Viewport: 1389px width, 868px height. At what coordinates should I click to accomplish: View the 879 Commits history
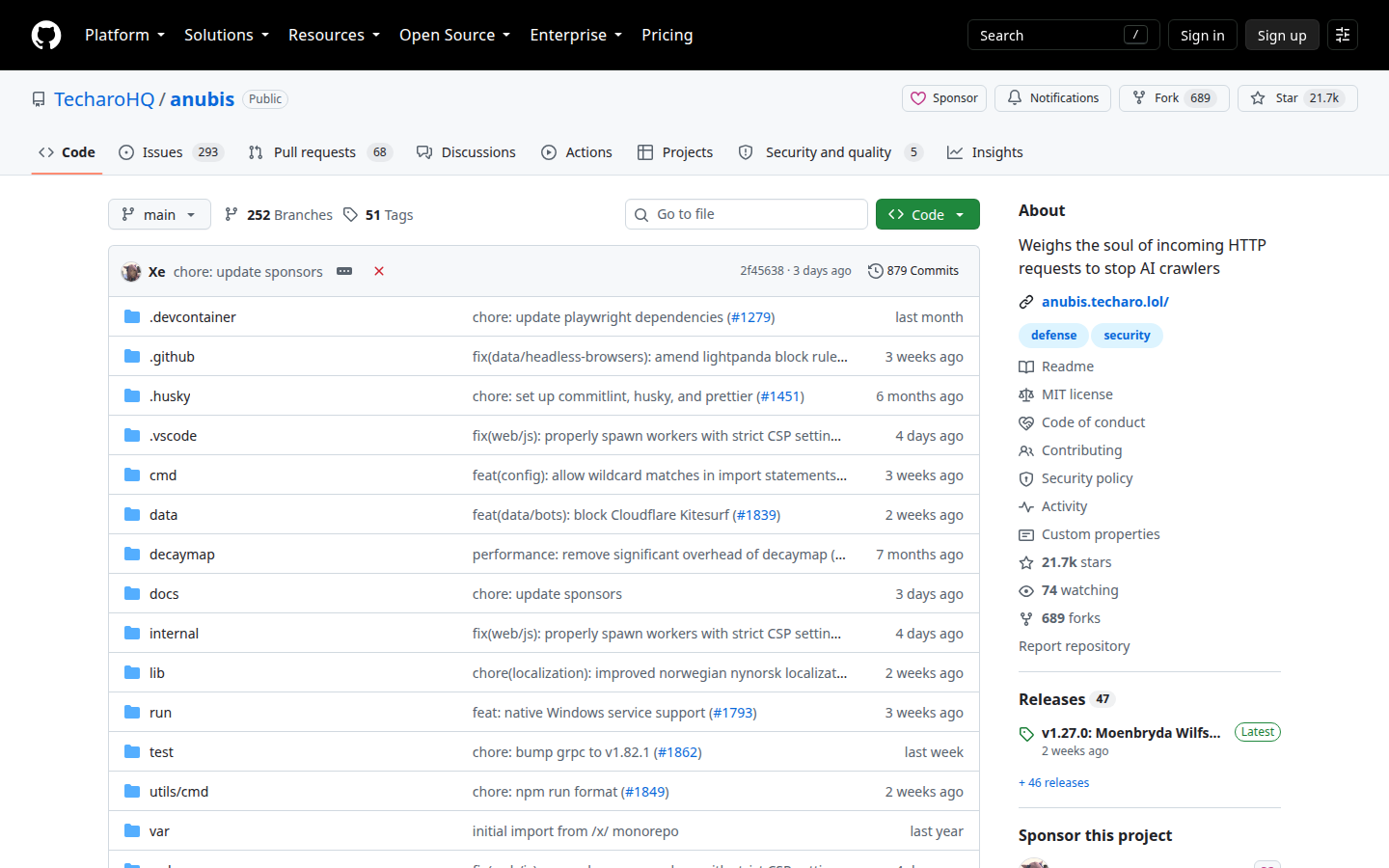[913, 271]
